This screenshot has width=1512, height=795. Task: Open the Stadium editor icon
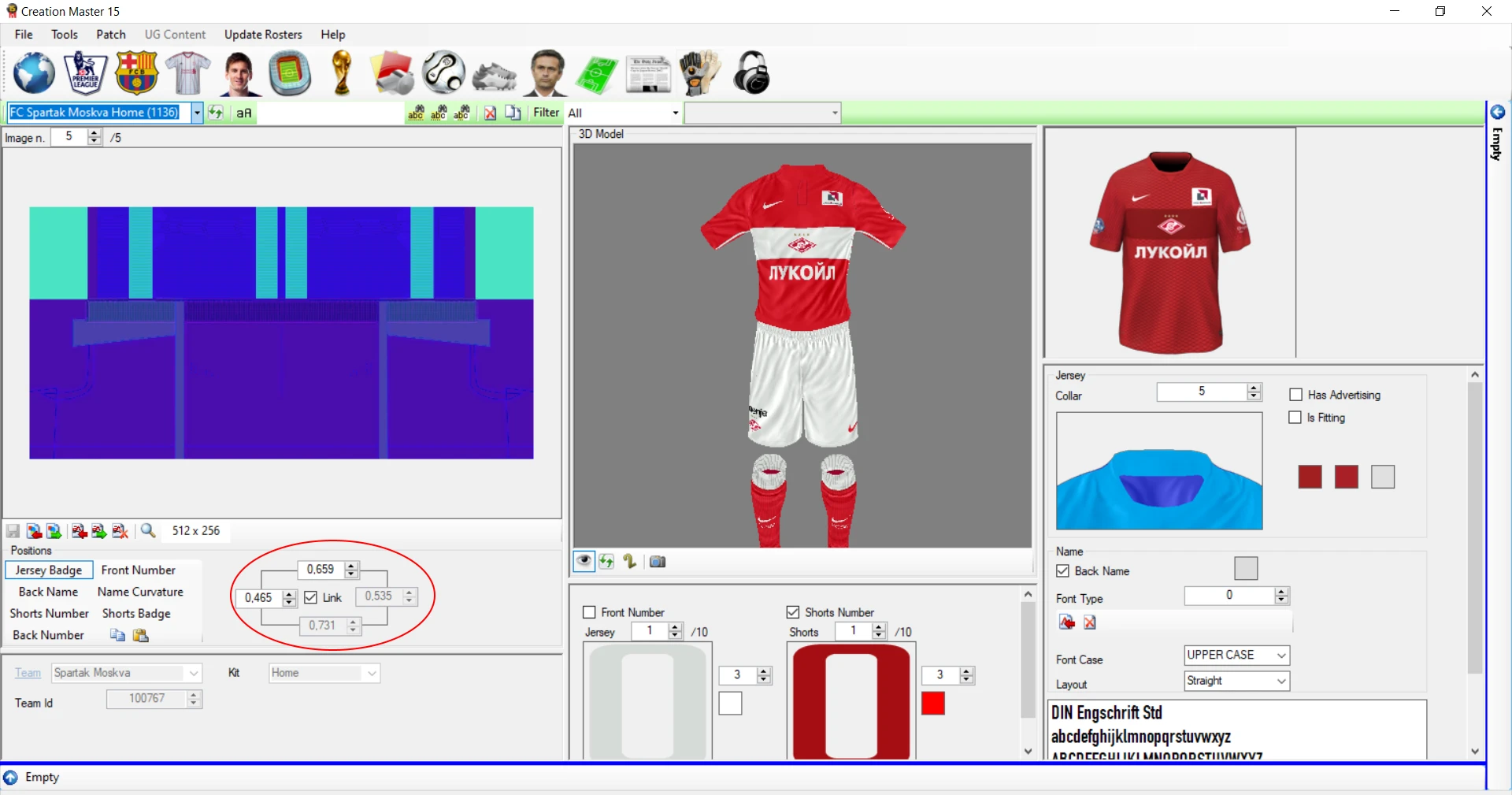coord(290,73)
